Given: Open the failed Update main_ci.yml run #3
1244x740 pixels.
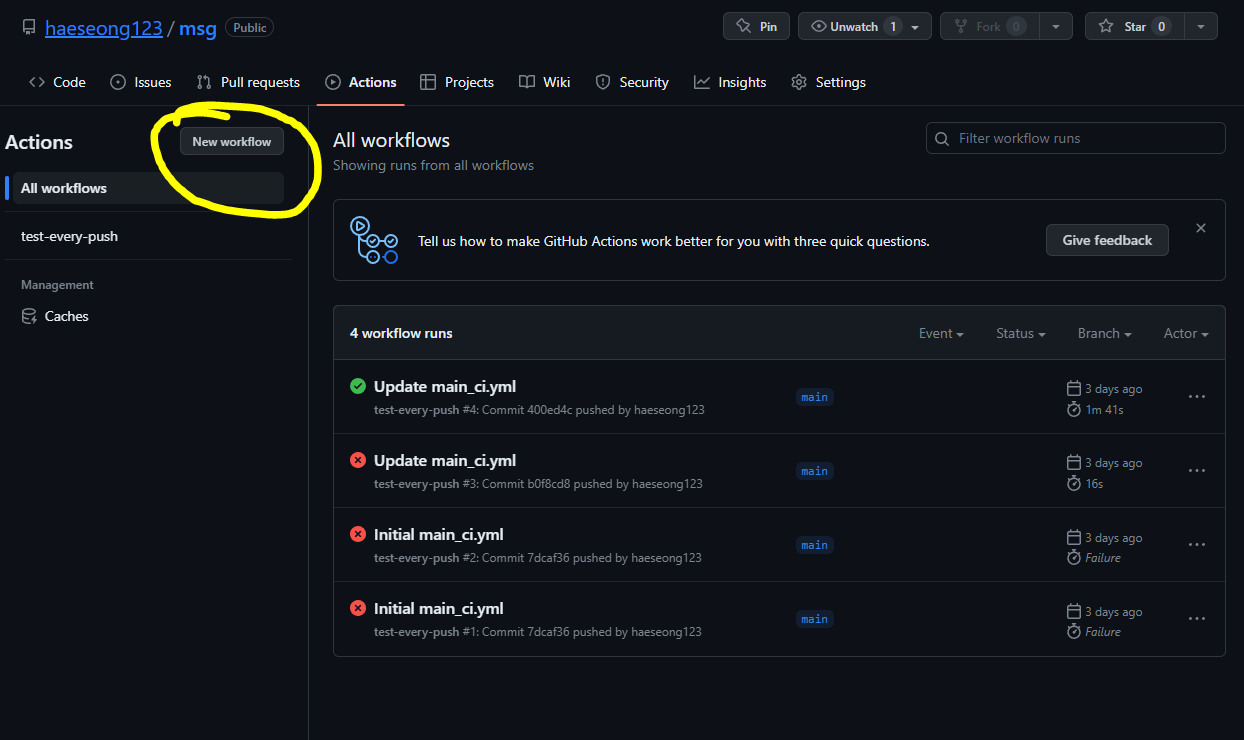Looking at the screenshot, I should point(445,460).
